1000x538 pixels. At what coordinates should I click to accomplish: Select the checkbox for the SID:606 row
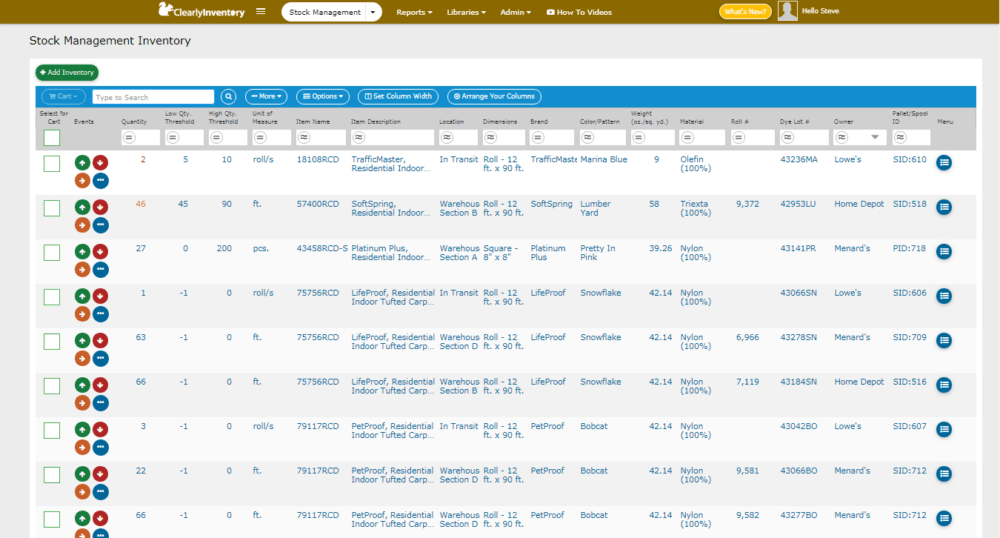click(52, 297)
